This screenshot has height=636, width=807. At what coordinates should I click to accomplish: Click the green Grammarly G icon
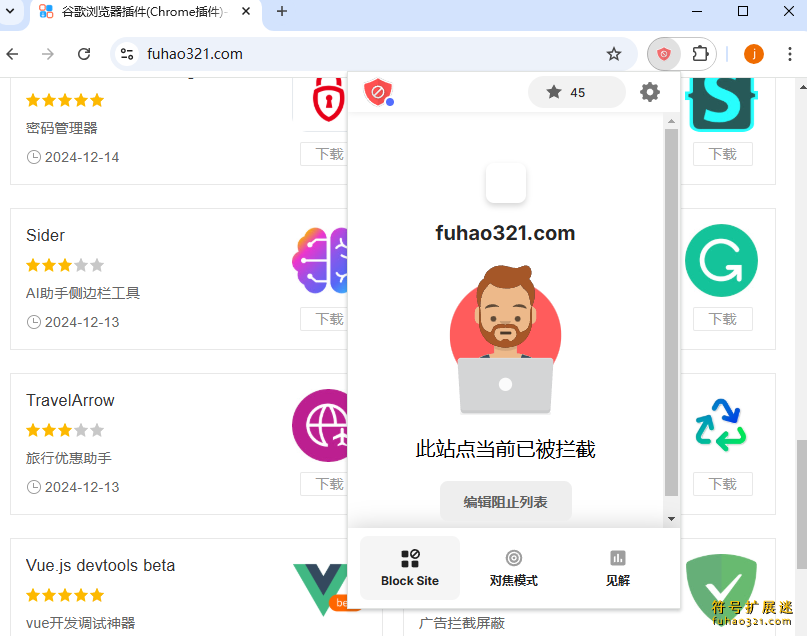pos(721,260)
